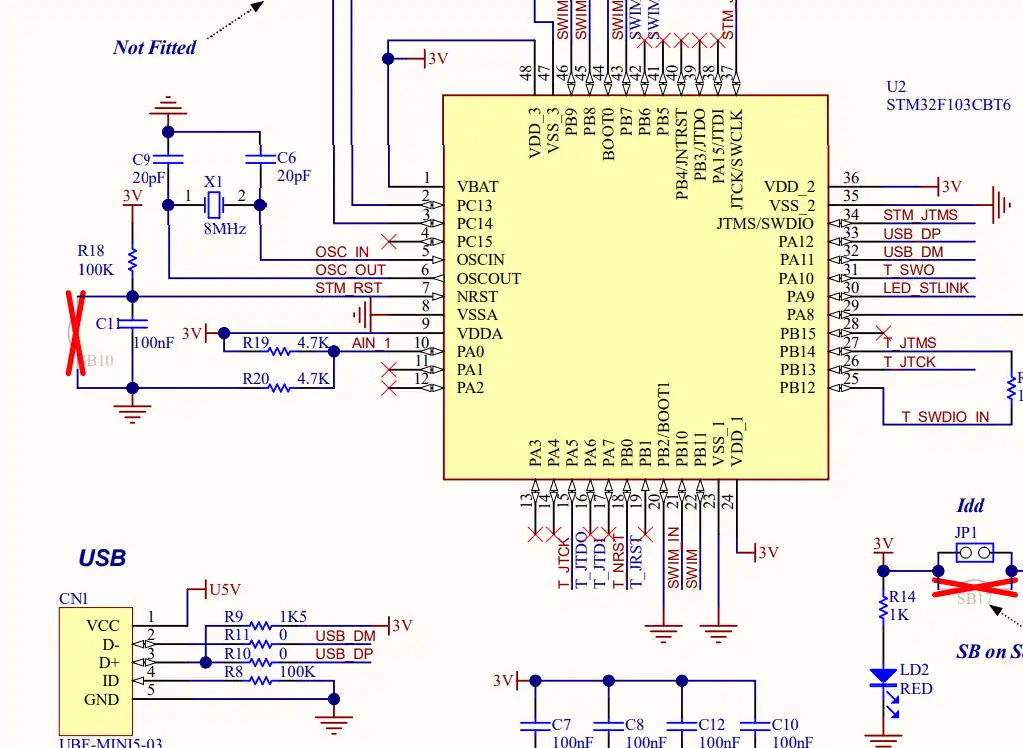Select the U2 STM32F103CBT6 chip body

point(635,287)
